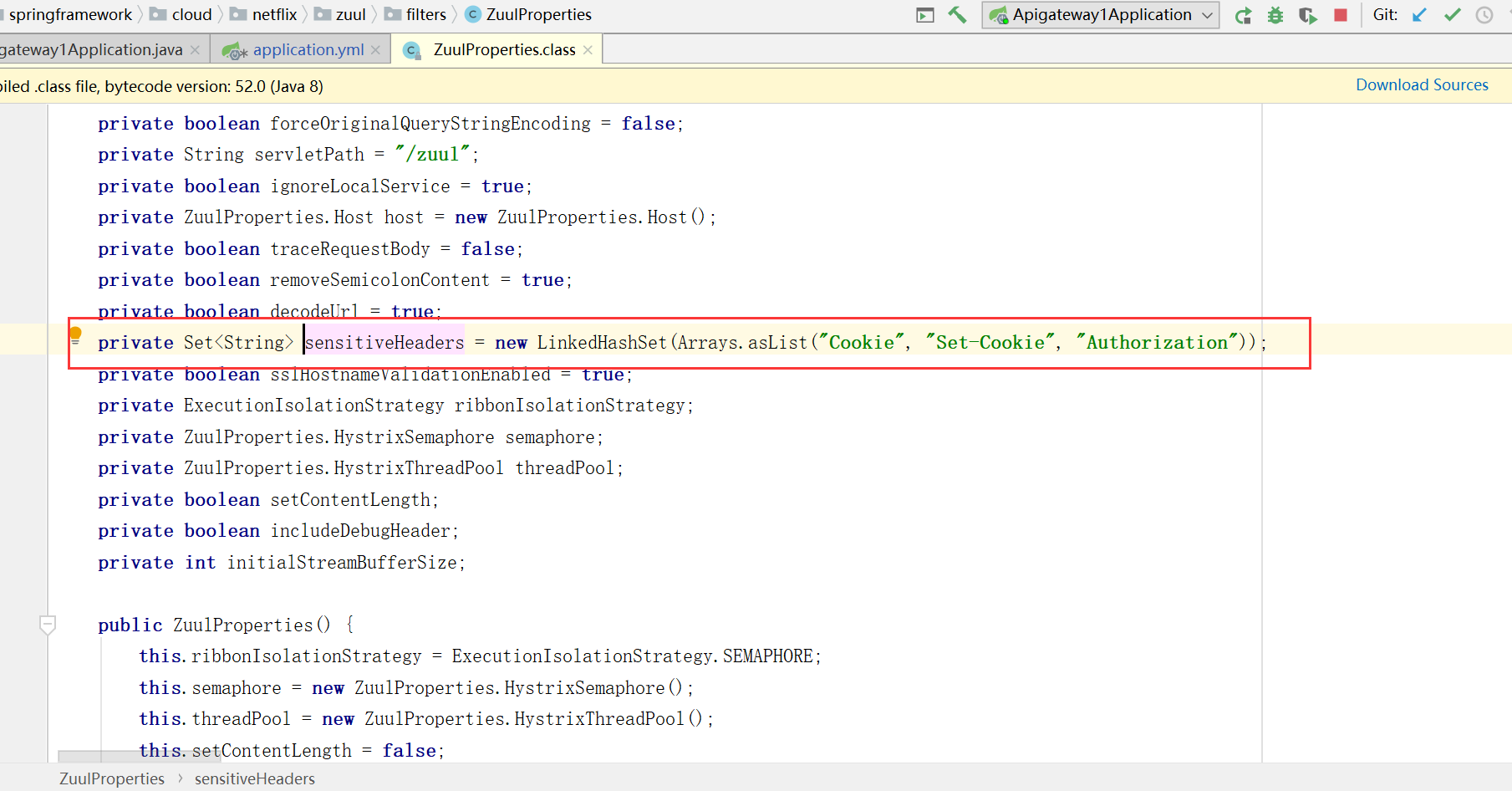
Task: Click the file icon of the ZuulProperties.class tab
Action: point(411,50)
